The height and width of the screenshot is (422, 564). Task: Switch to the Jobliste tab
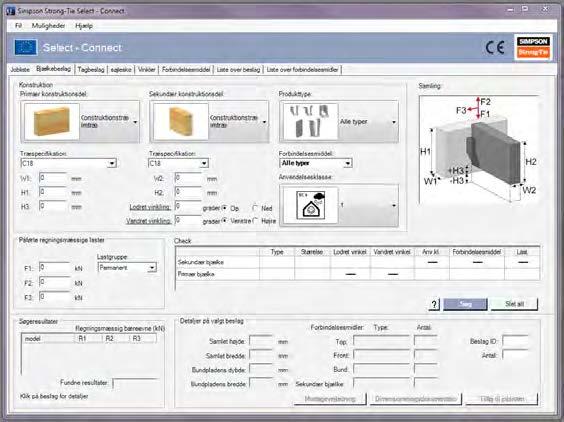tap(20, 70)
